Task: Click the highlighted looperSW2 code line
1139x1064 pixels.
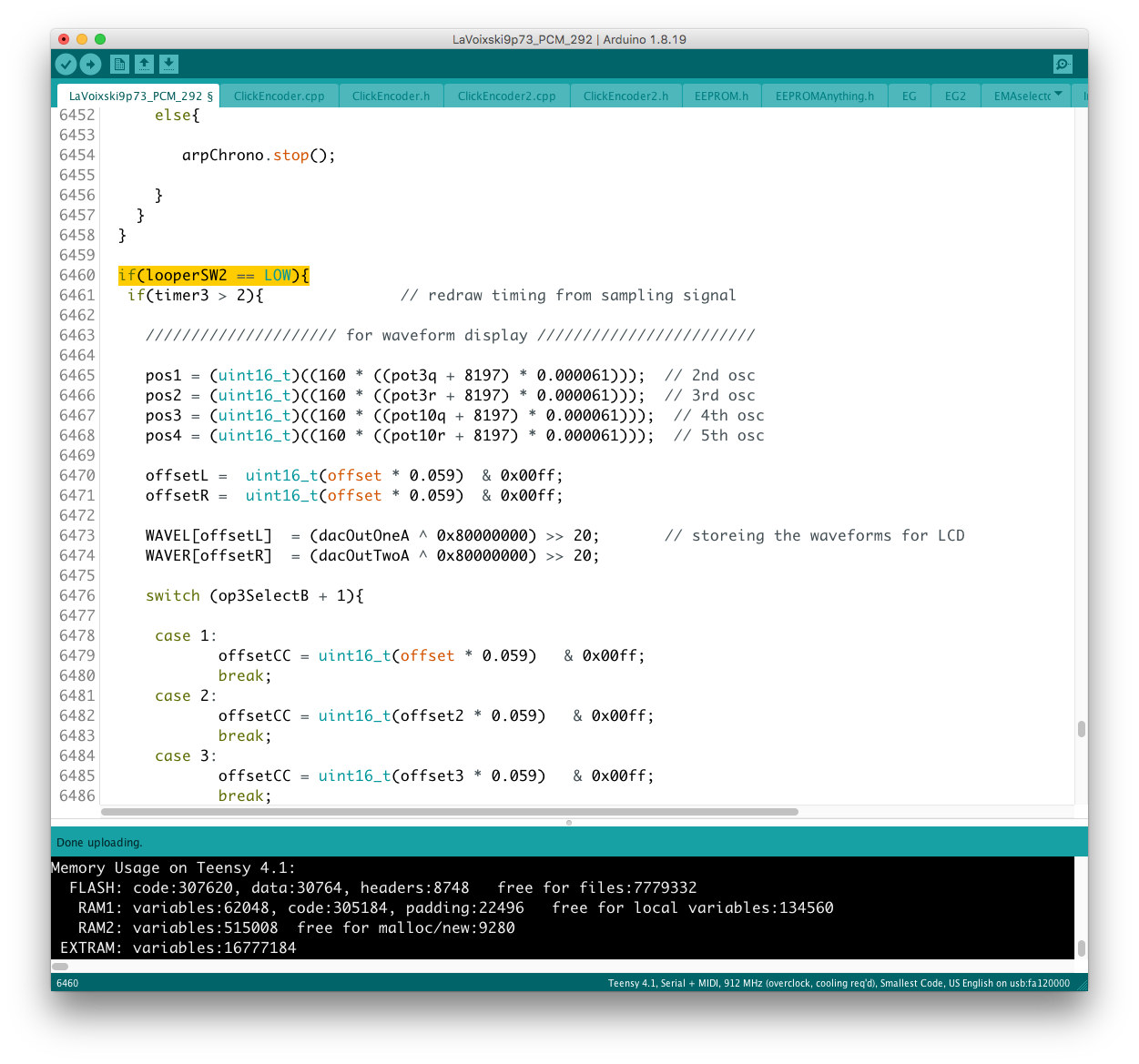Action: pyautogui.click(x=214, y=276)
